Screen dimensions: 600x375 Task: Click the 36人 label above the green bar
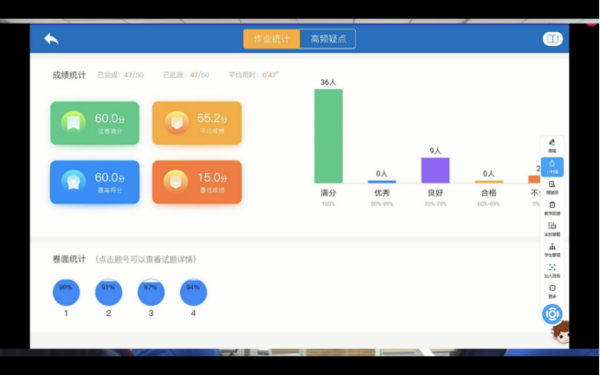pyautogui.click(x=328, y=82)
